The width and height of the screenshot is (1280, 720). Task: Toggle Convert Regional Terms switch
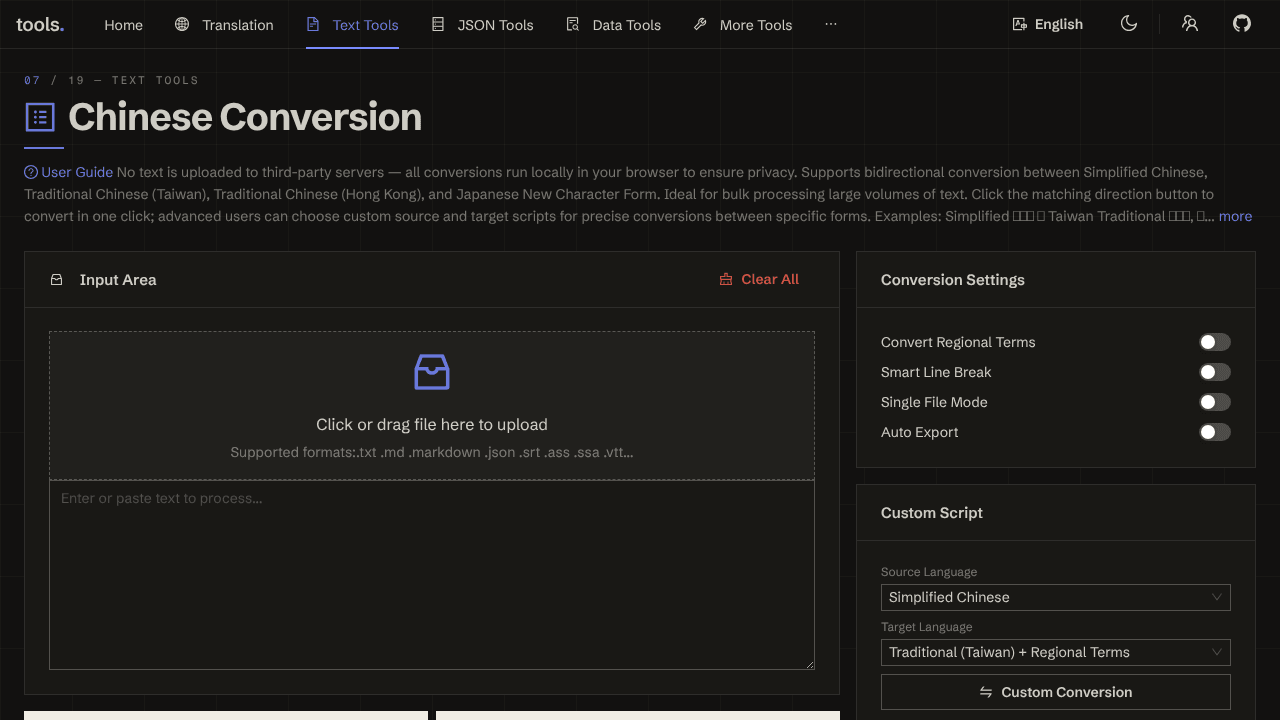(x=1215, y=342)
